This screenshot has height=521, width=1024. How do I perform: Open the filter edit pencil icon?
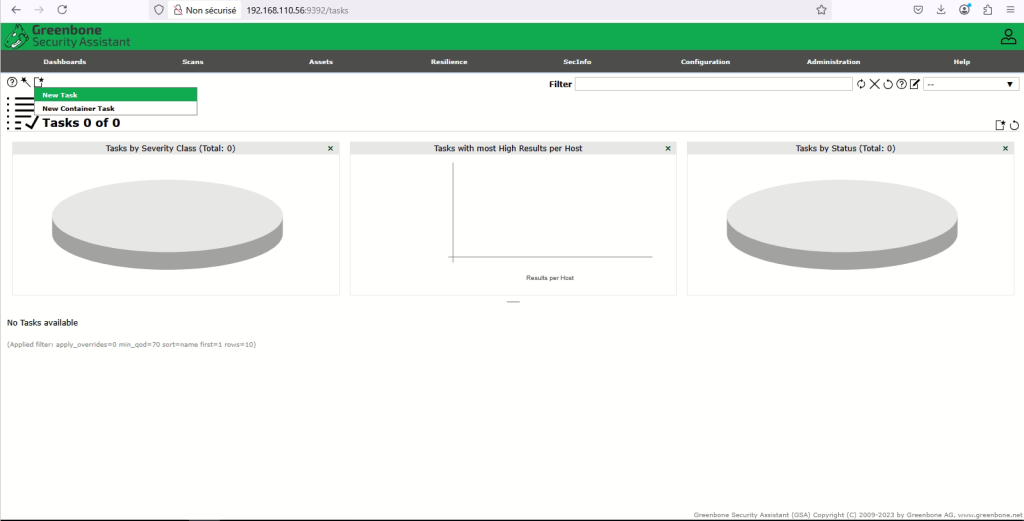click(x=914, y=84)
